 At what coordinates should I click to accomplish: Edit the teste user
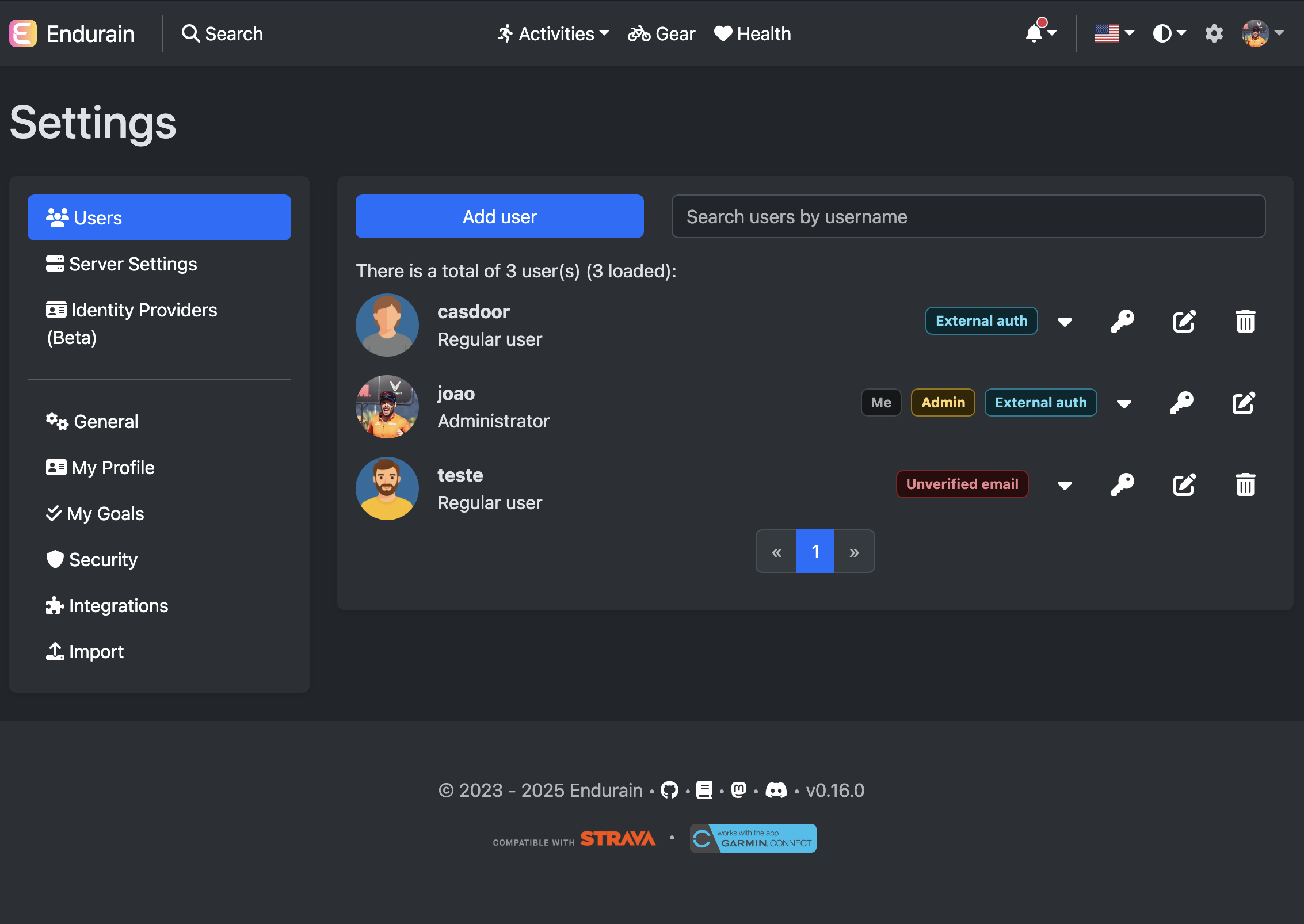(1184, 484)
